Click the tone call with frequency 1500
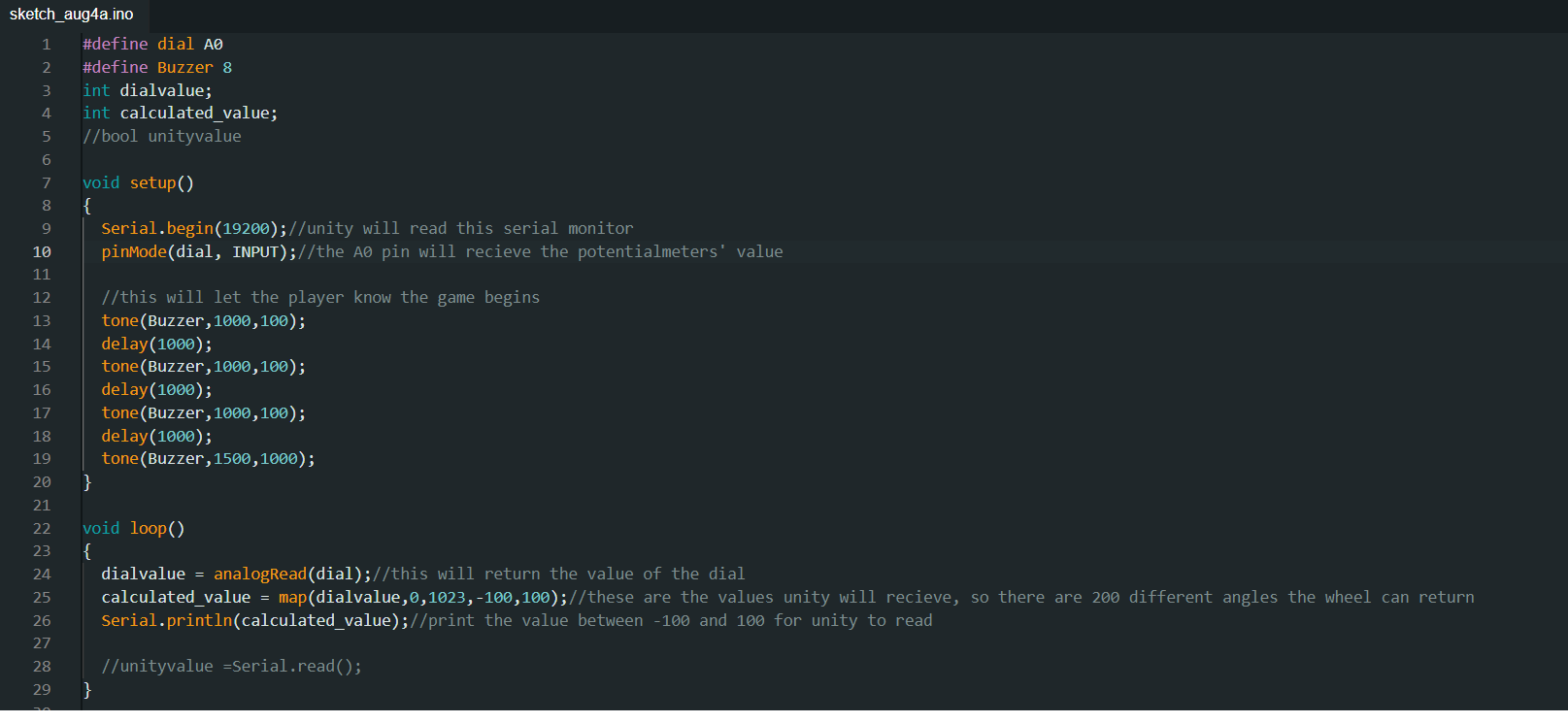 pyautogui.click(x=208, y=459)
